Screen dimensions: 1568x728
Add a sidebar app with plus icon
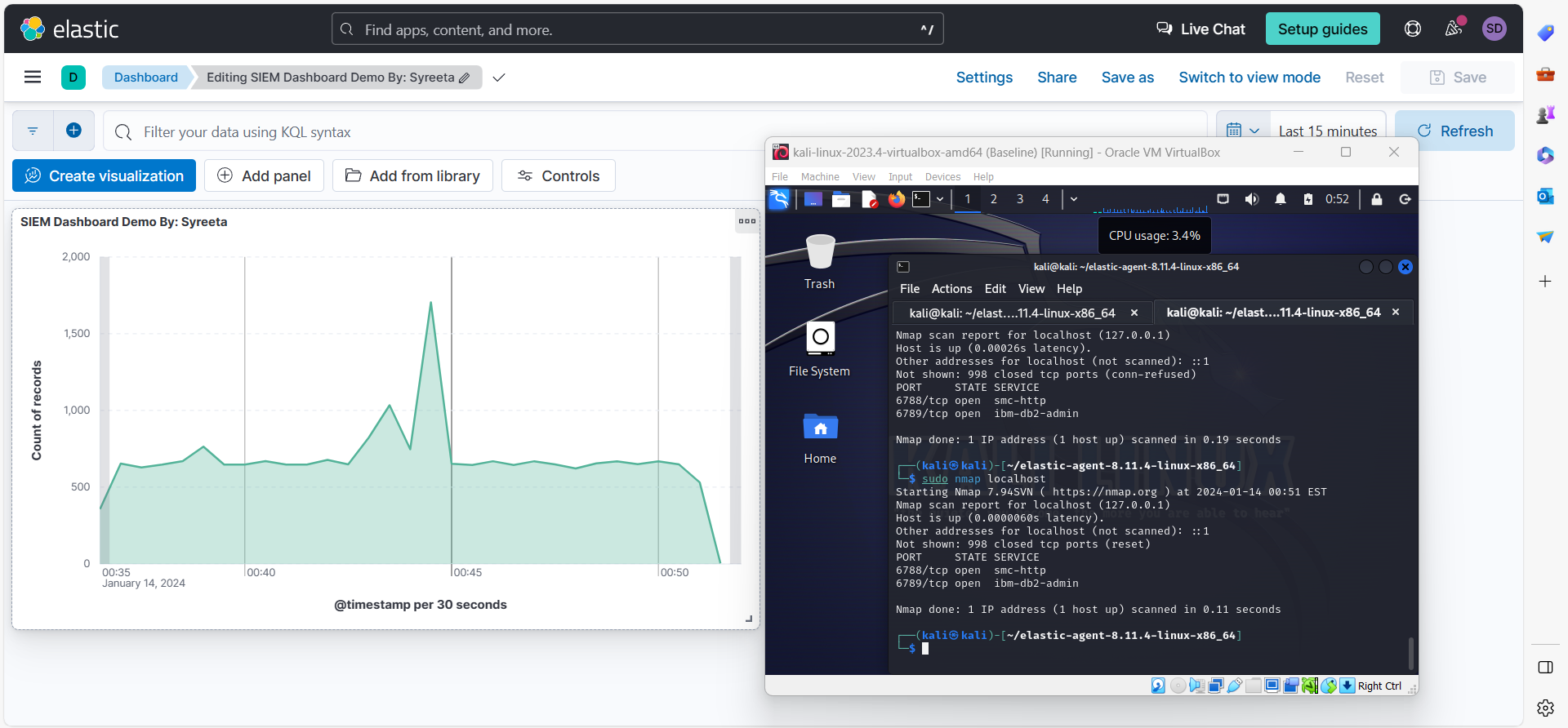pos(1545,282)
